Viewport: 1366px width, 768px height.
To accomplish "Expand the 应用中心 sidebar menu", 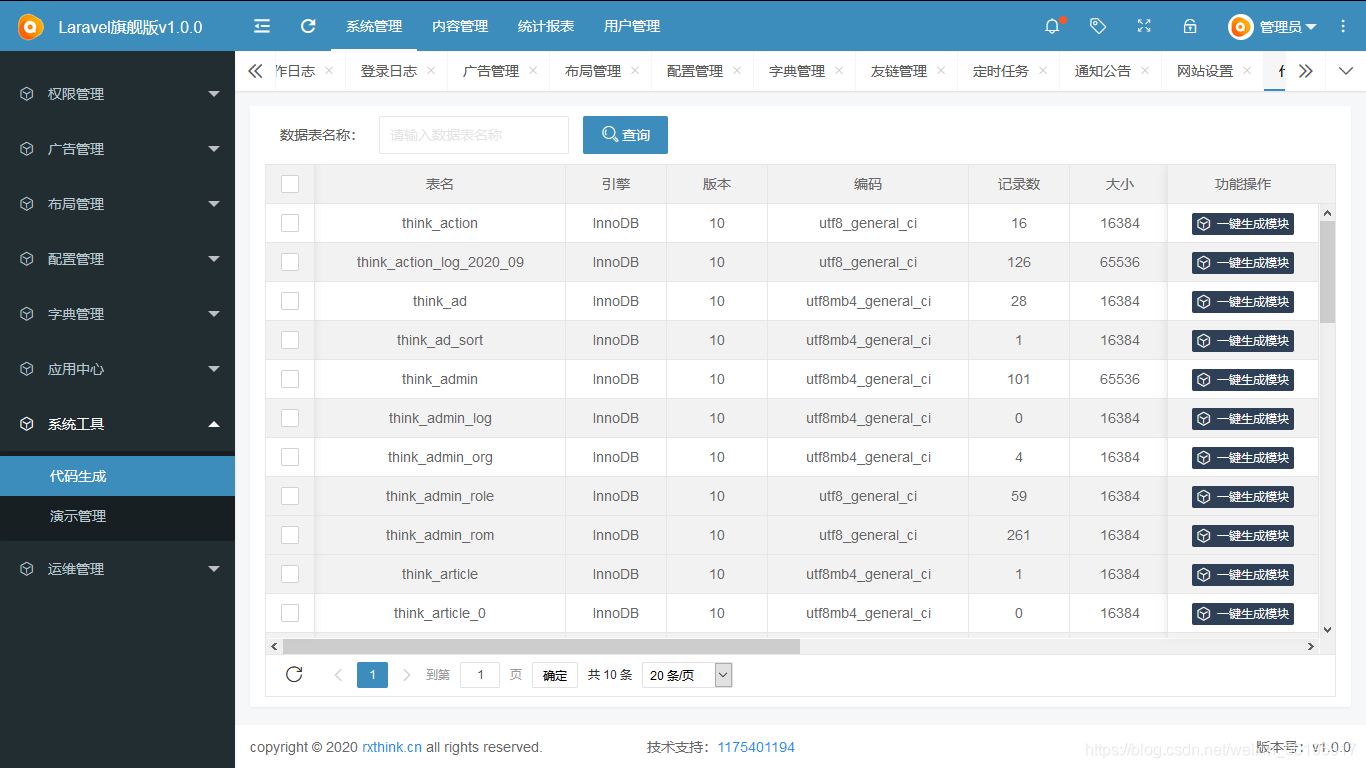I will [117, 368].
